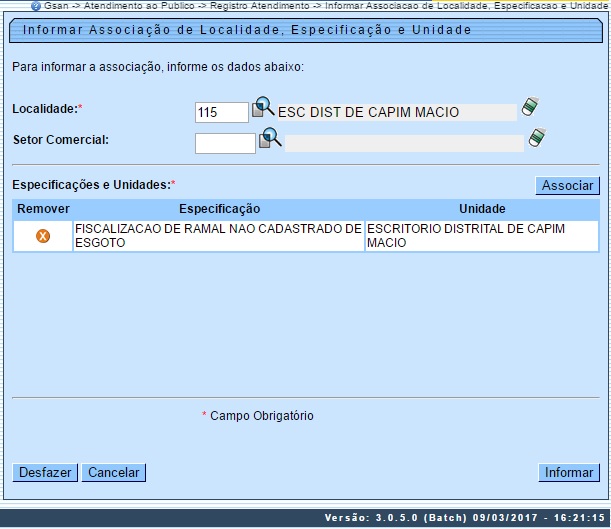Click the Campo Obrigatório note

258,416
